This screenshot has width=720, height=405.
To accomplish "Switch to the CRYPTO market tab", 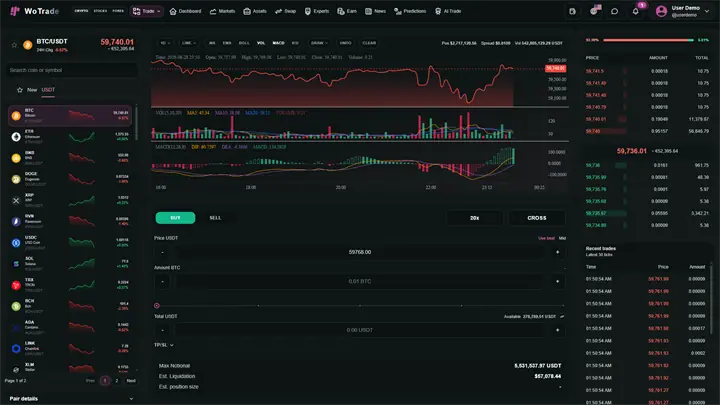I will (x=81, y=11).
